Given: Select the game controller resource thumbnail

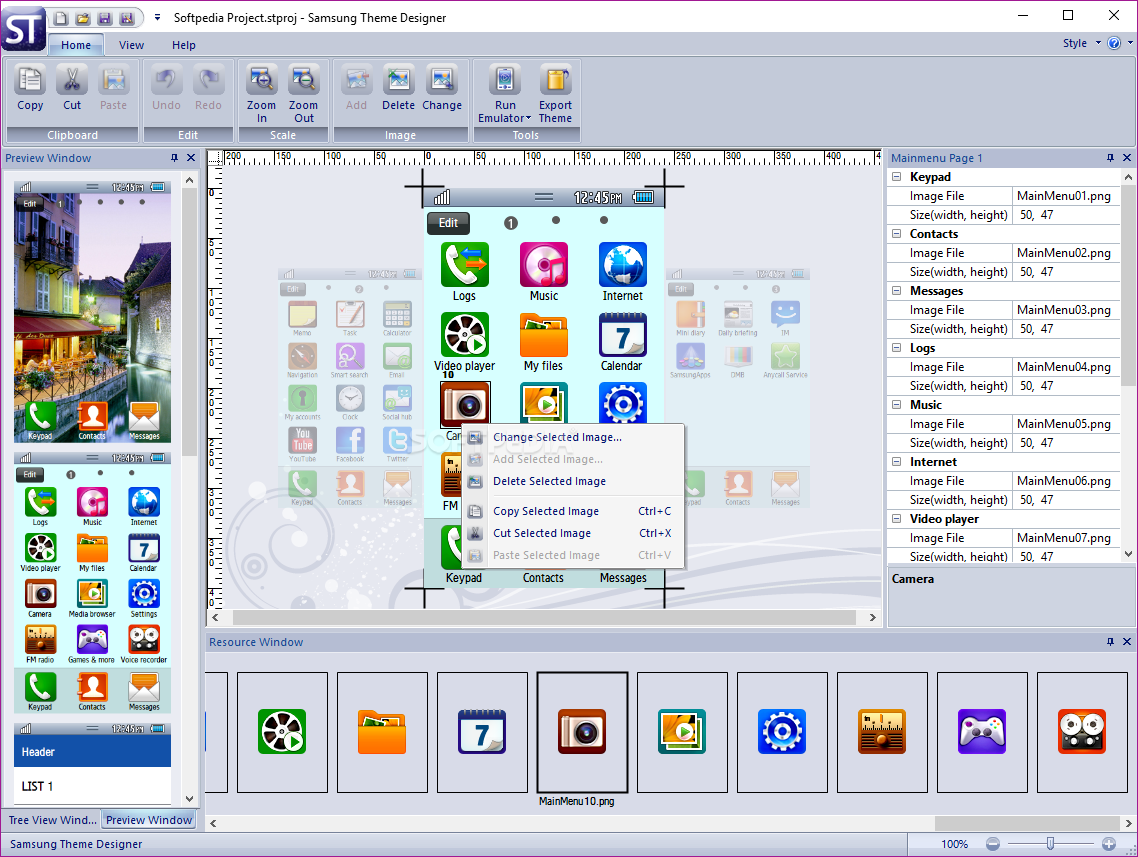Looking at the screenshot, I should point(982,732).
